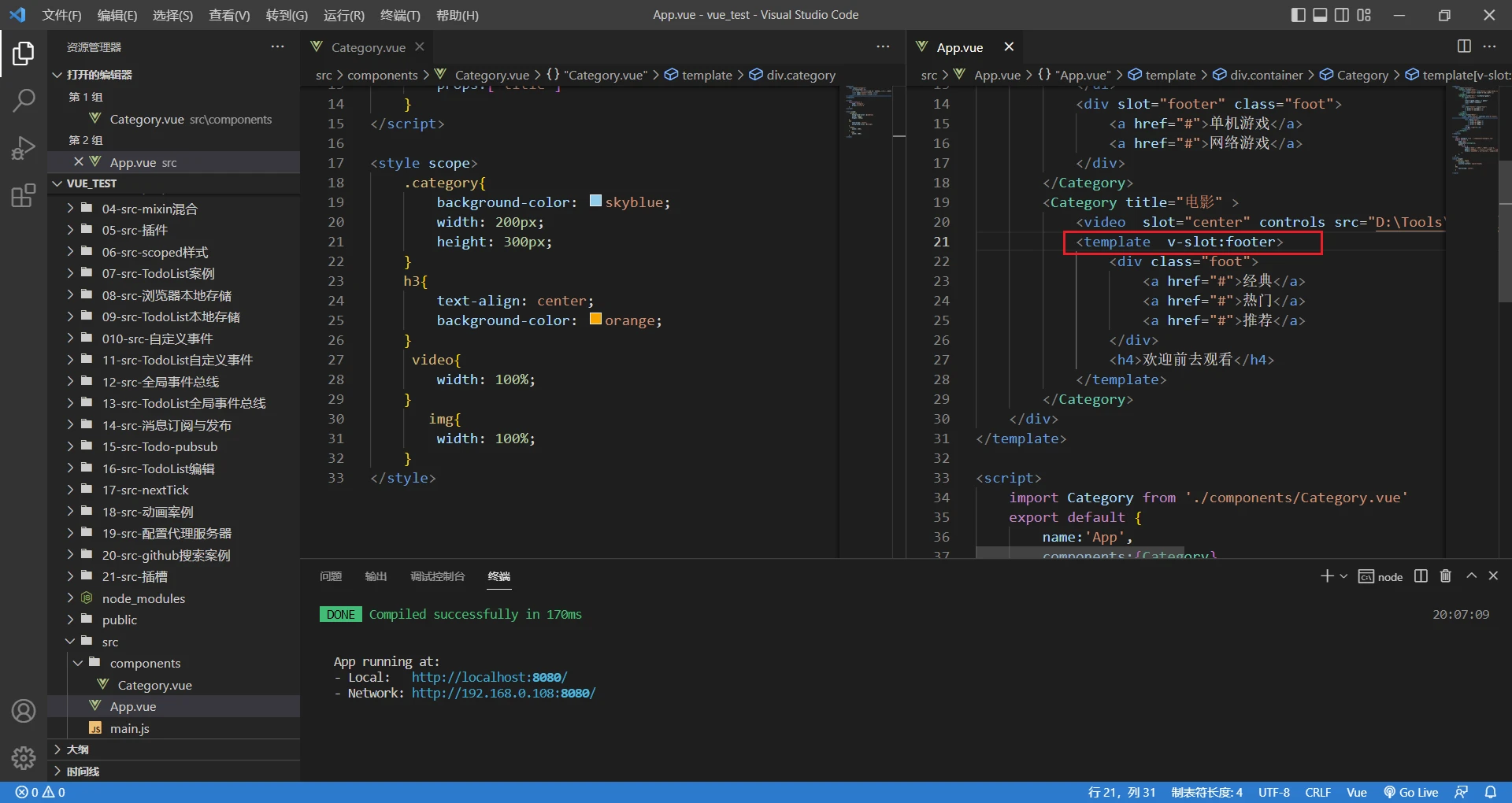Open the Manage gear settings
This screenshot has height=803, width=1512.
24,757
